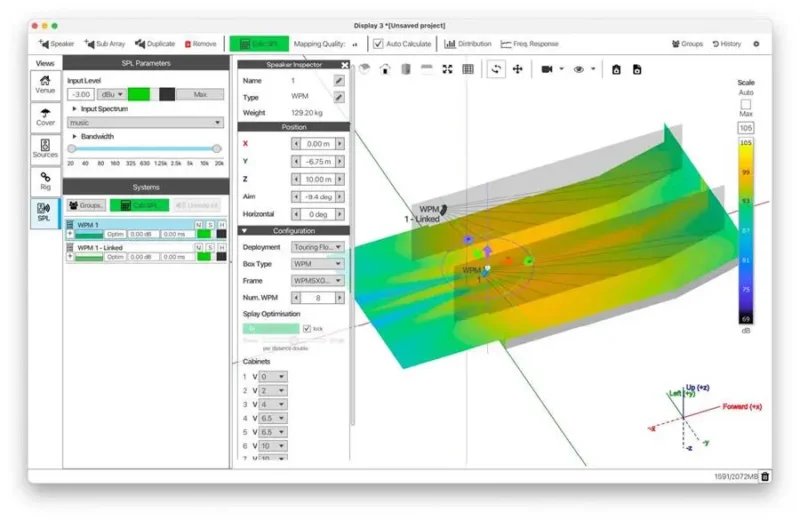Add a Sub Array
Image resolution: width=800 pixels, height=520 pixels.
[x=105, y=44]
